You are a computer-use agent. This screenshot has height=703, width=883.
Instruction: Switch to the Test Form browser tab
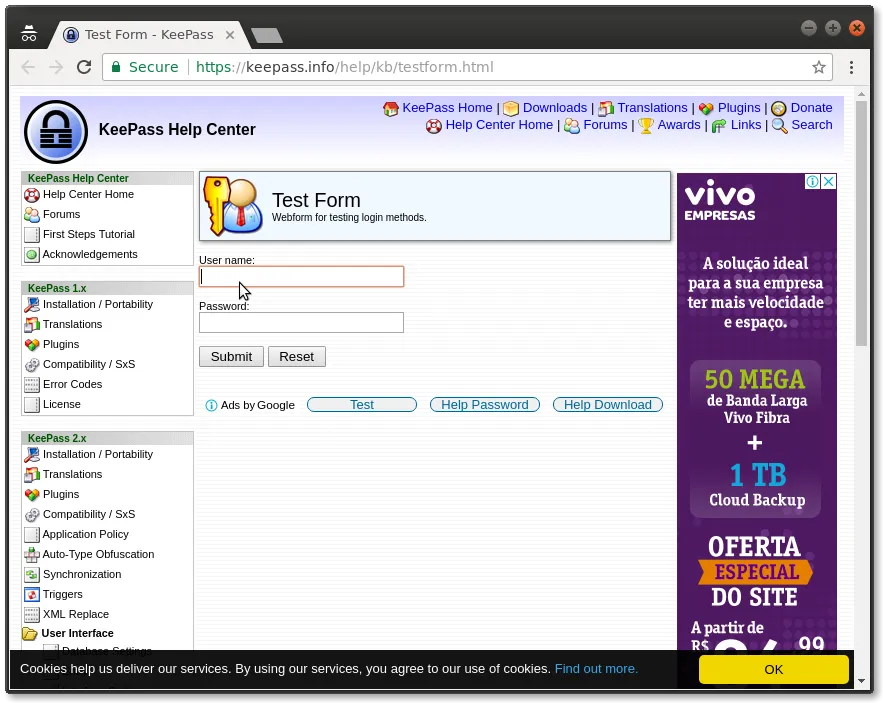tap(148, 35)
